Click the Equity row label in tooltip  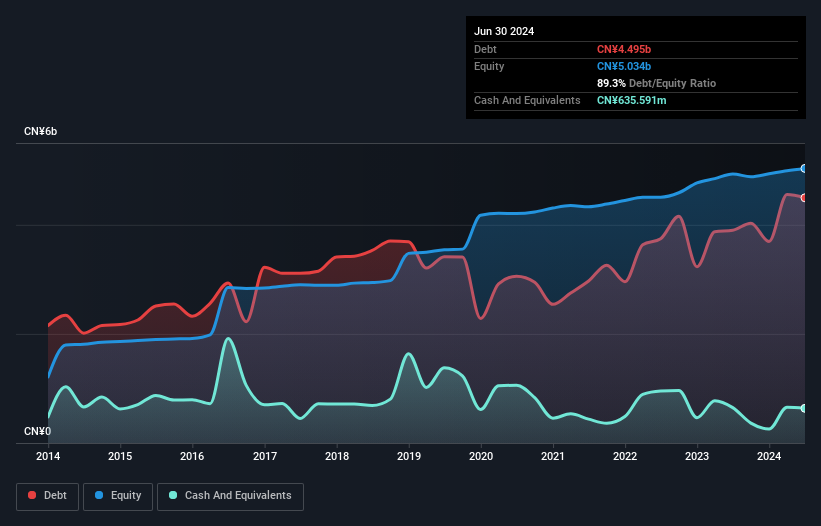(489, 66)
